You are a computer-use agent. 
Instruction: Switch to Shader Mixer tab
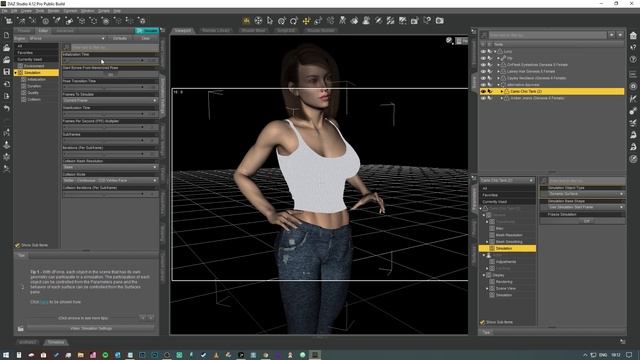click(253, 30)
